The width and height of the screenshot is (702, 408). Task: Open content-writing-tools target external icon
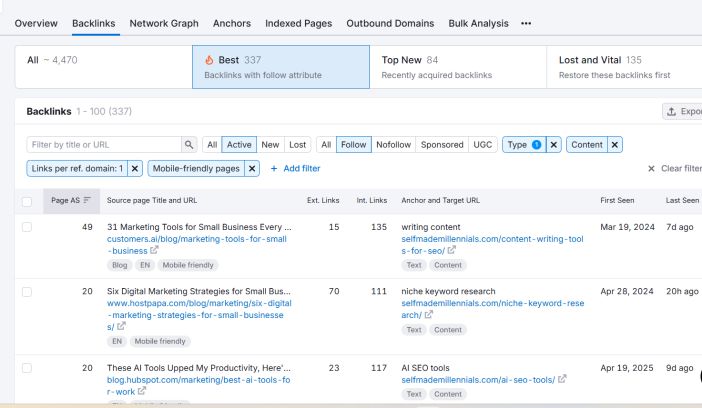[x=451, y=250]
